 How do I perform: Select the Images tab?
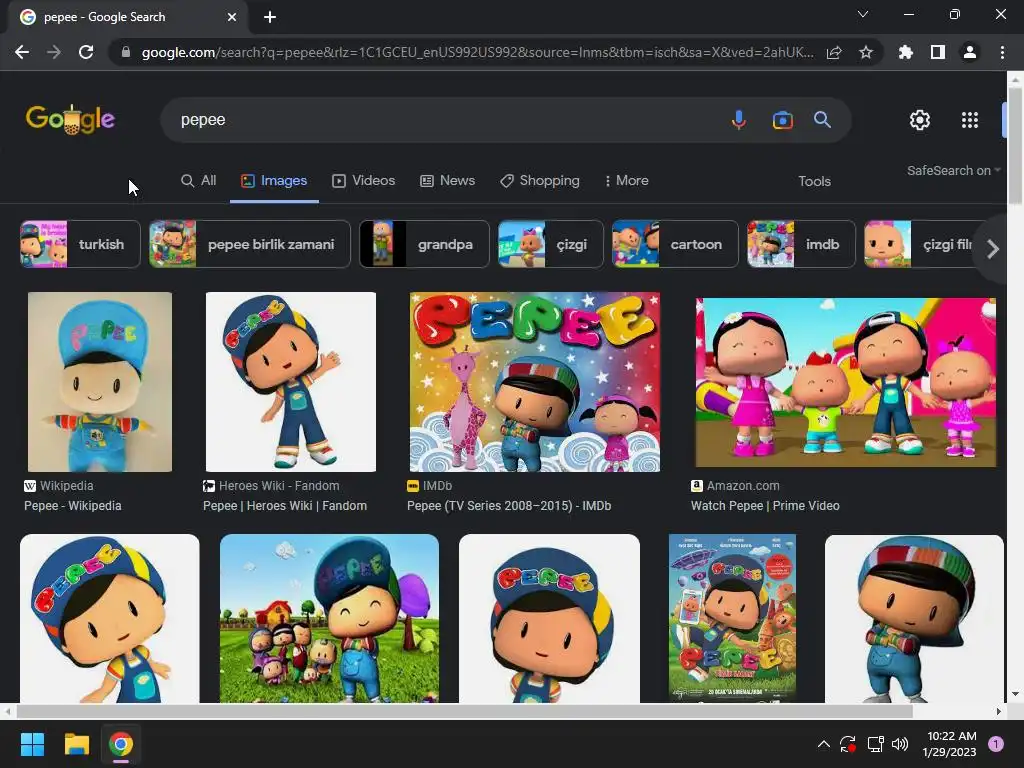tap(274, 181)
